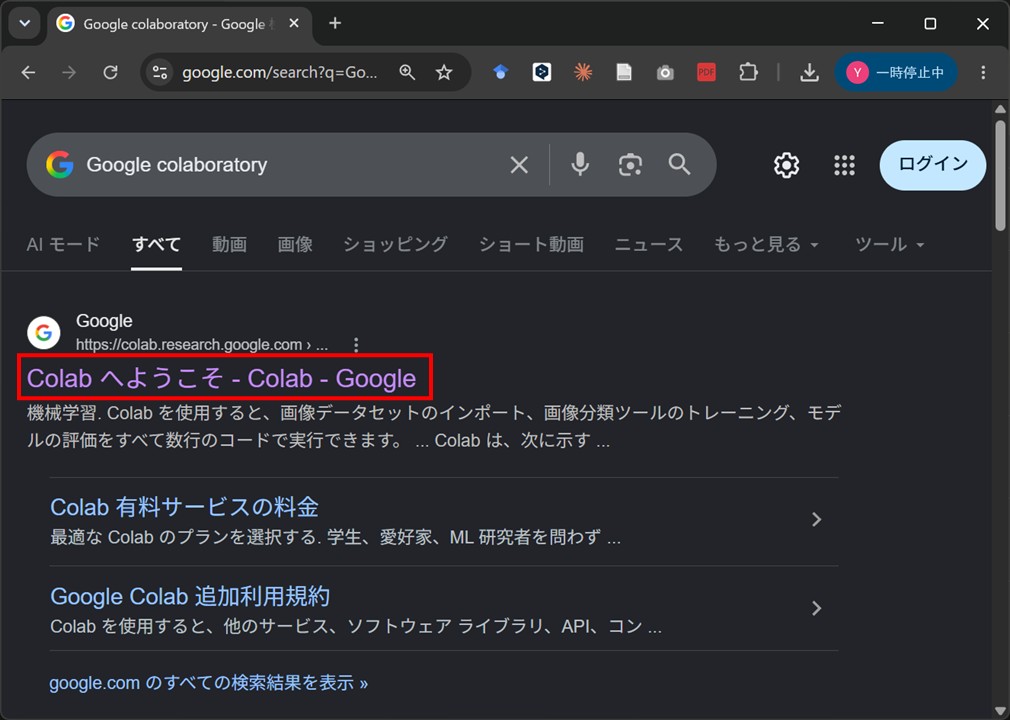Image resolution: width=1010 pixels, height=720 pixels.
Task: Open Colab 有料サービスの料金 link
Action: (x=184, y=507)
